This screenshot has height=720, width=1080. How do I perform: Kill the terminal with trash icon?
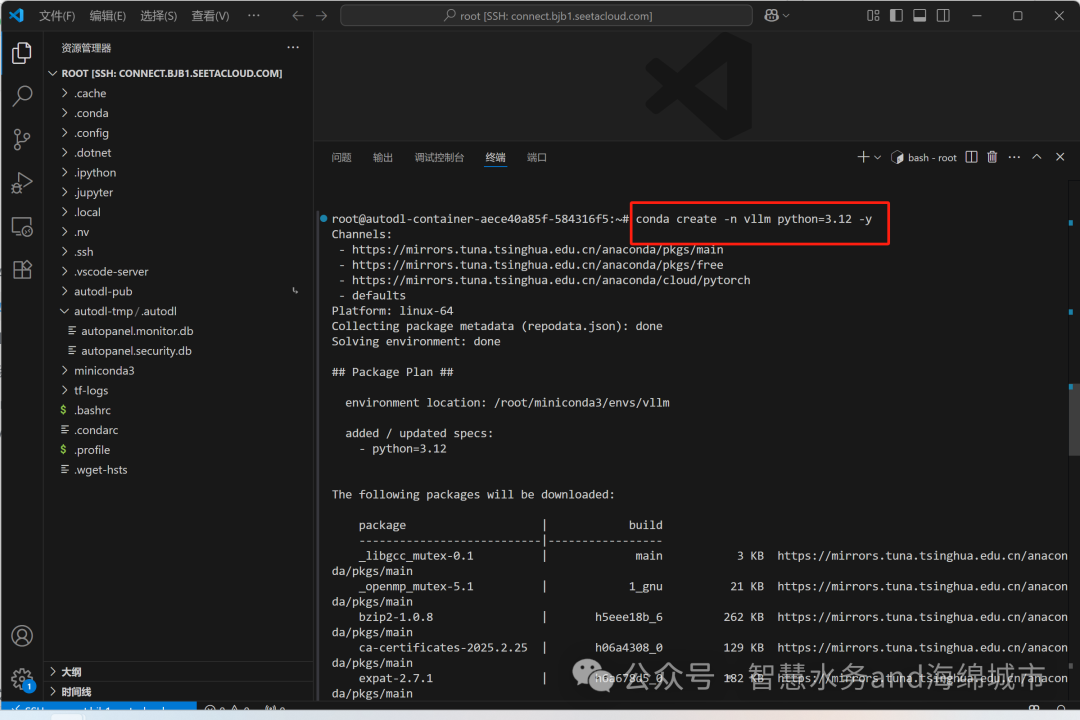[992, 157]
